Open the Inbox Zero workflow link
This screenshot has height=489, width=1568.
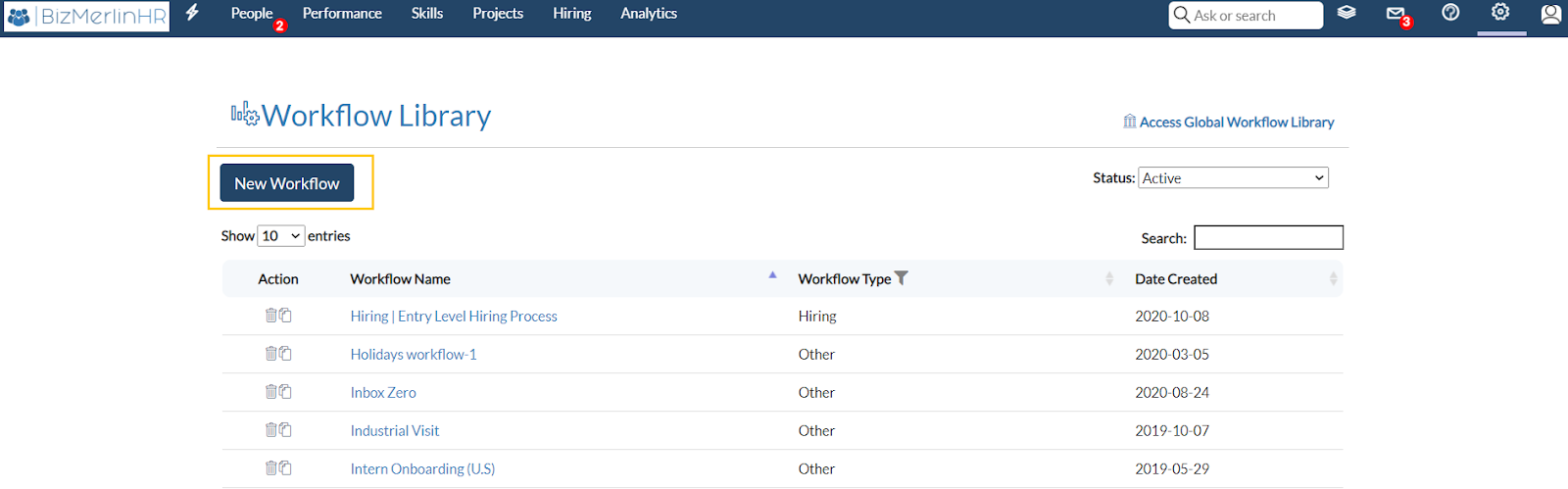pos(383,393)
